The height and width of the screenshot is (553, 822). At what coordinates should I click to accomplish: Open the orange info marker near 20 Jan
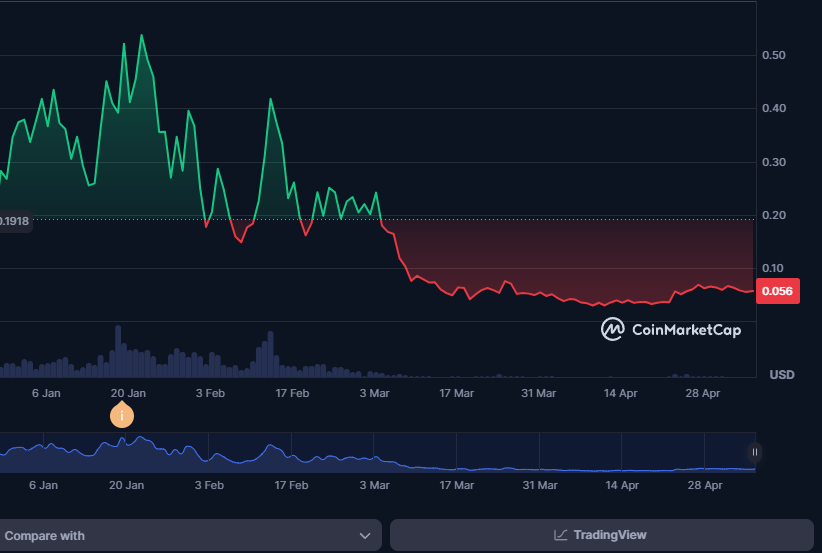click(x=122, y=415)
